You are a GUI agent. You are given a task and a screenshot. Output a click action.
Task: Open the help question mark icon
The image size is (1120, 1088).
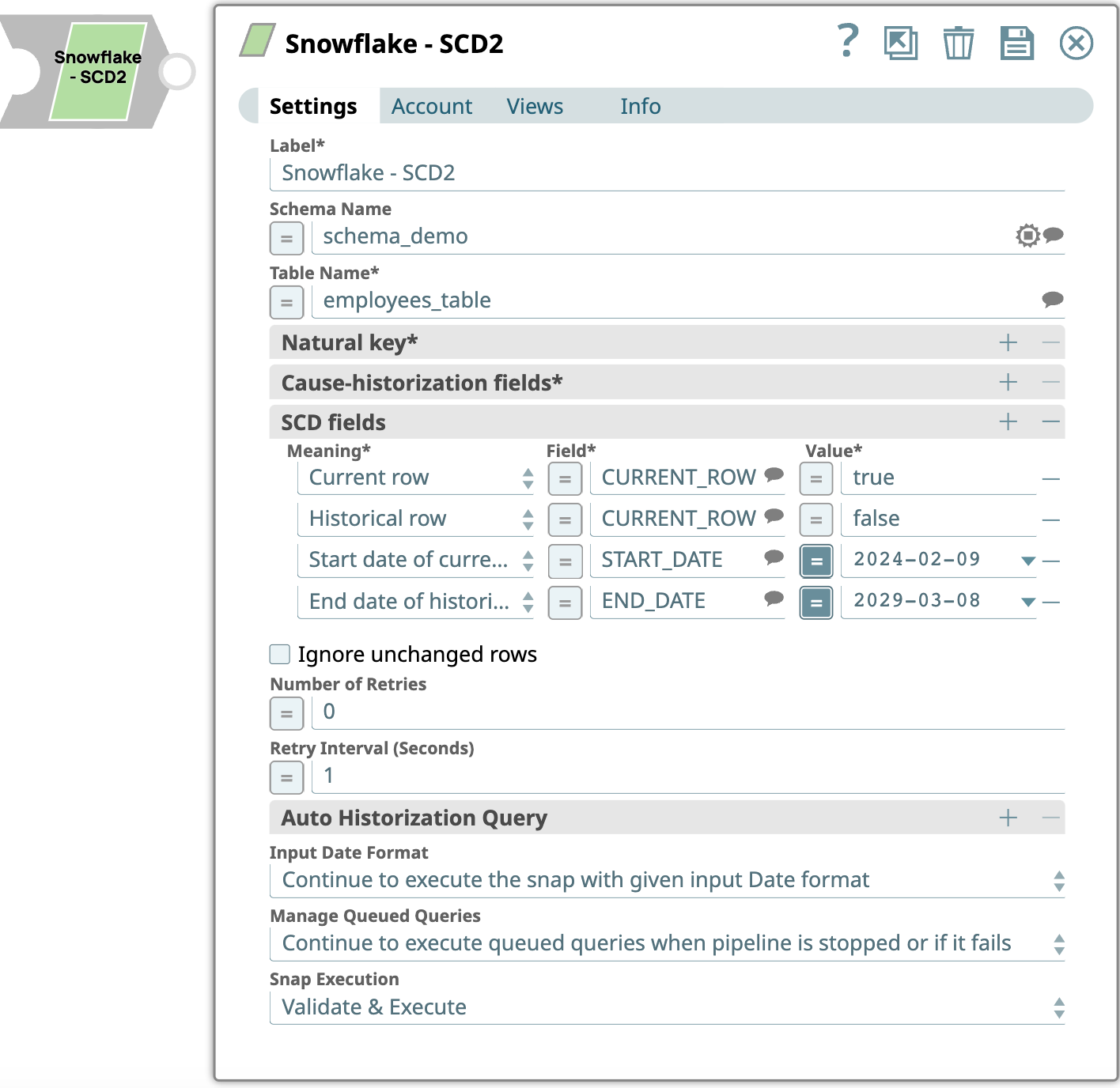(847, 41)
